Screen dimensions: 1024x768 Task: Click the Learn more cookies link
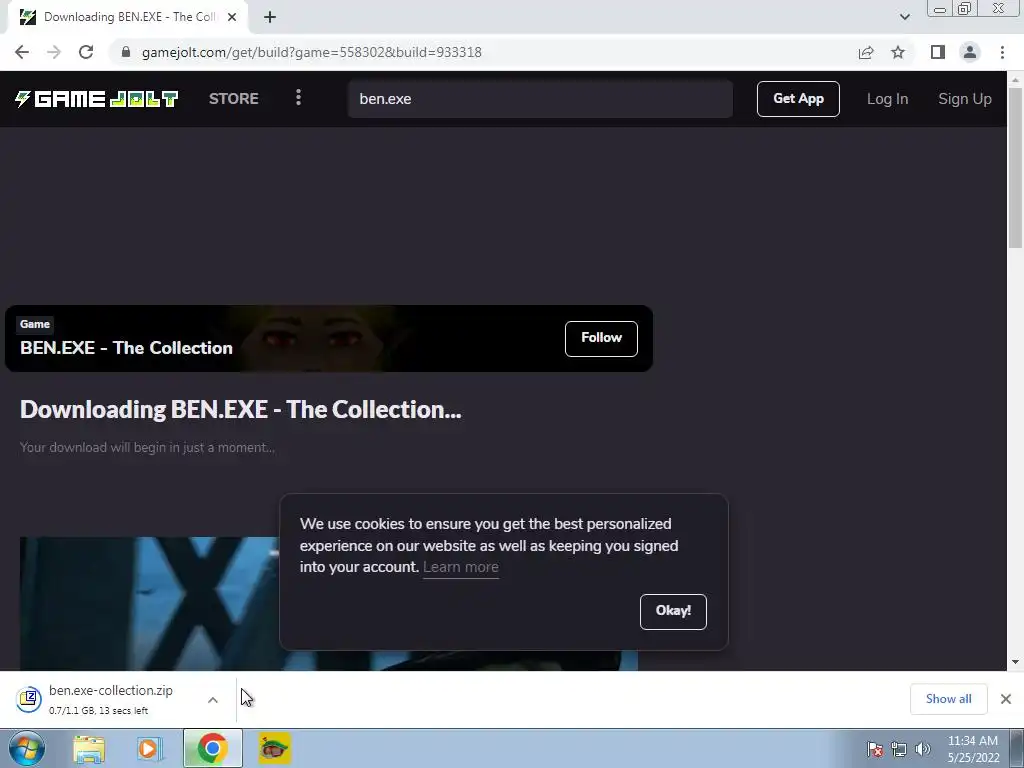(460, 567)
